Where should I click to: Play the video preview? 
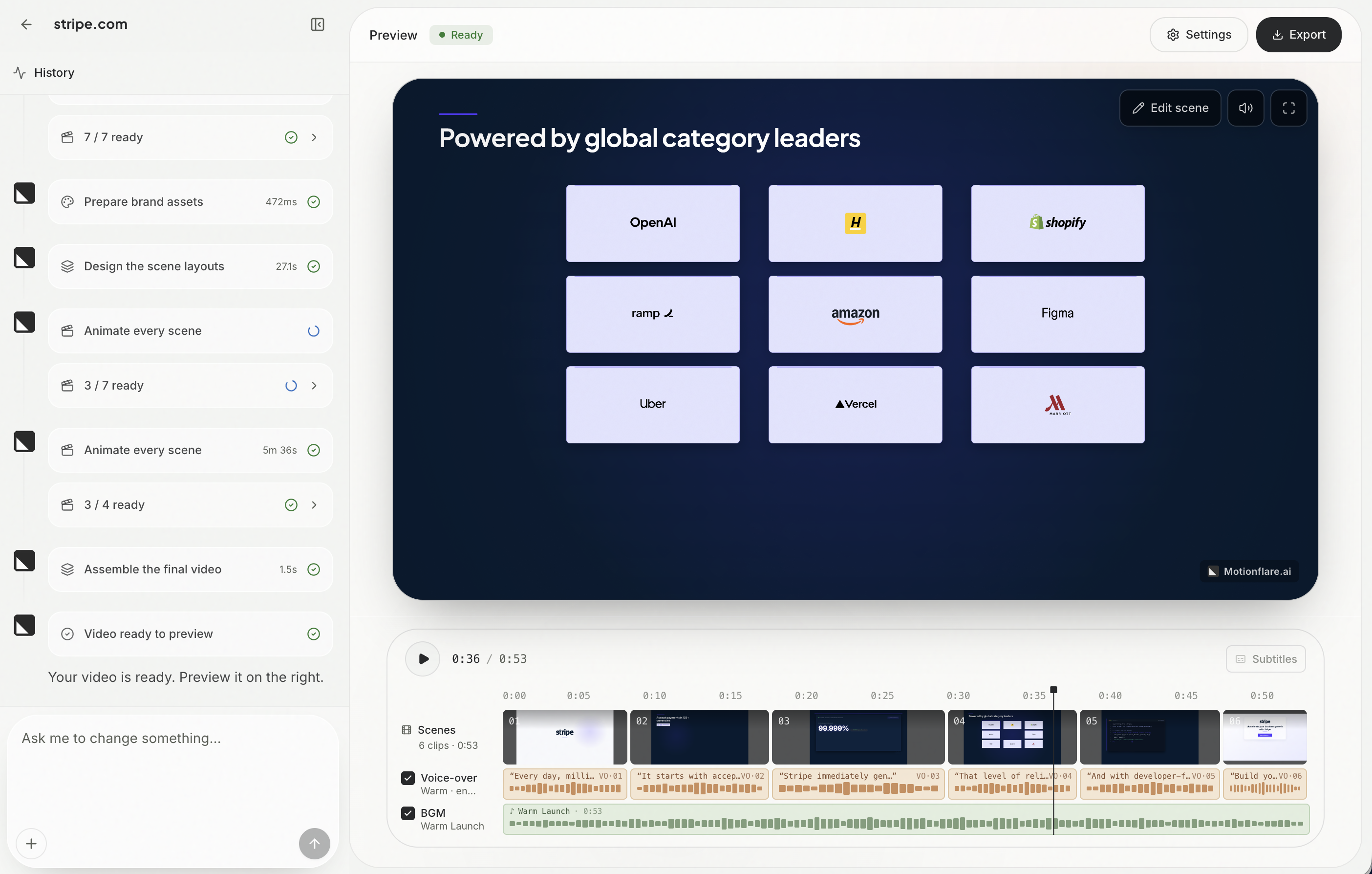(423, 659)
